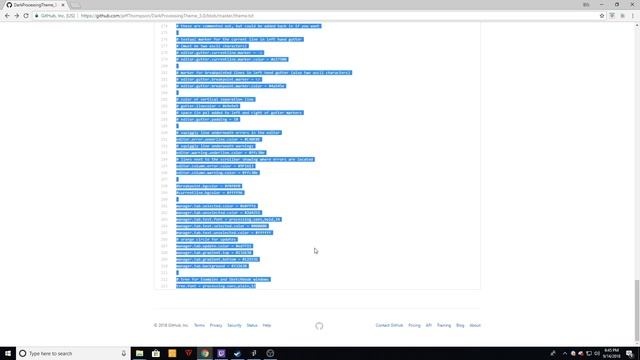Open the Contact GitHub footer link
Screen dimensions: 640x360
(389, 325)
